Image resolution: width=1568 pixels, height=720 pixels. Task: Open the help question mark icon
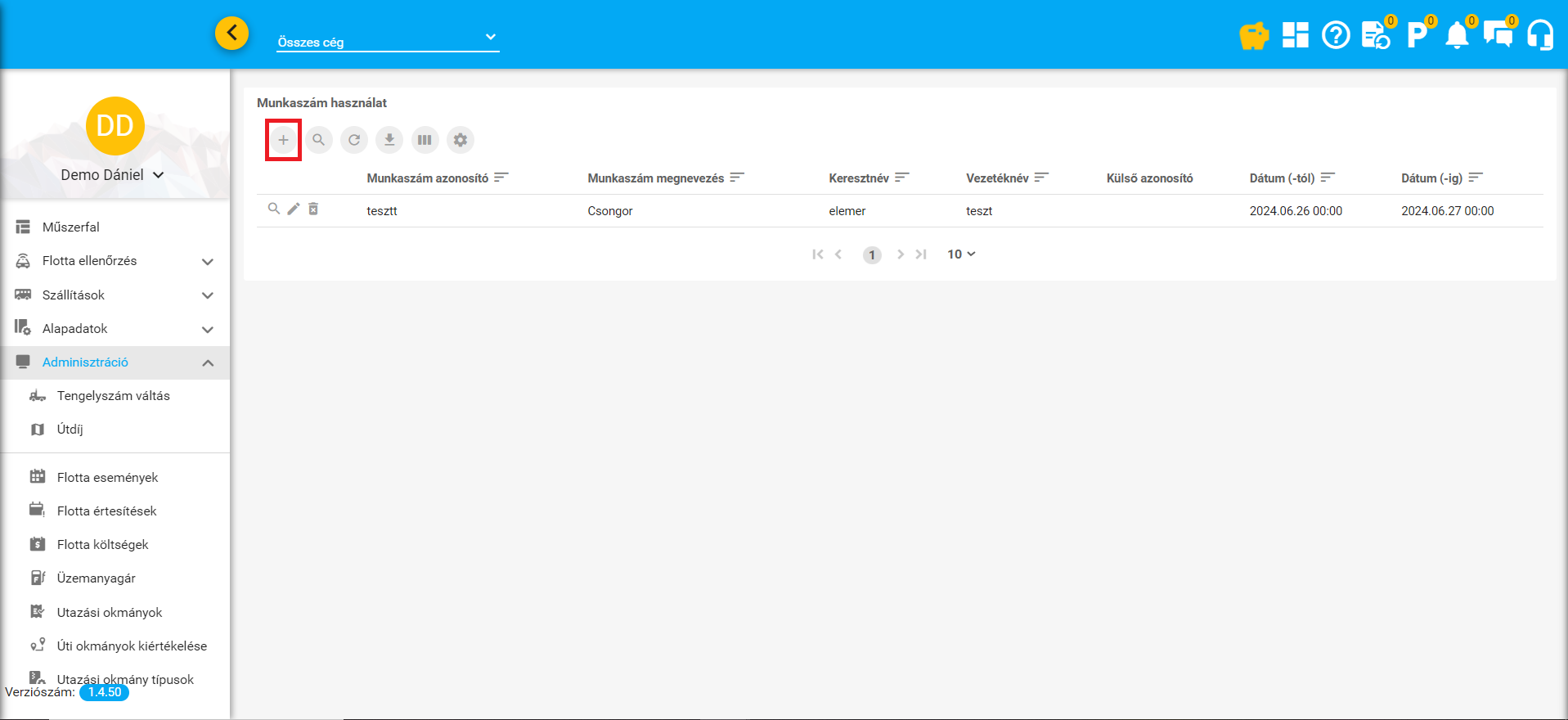coord(1336,36)
